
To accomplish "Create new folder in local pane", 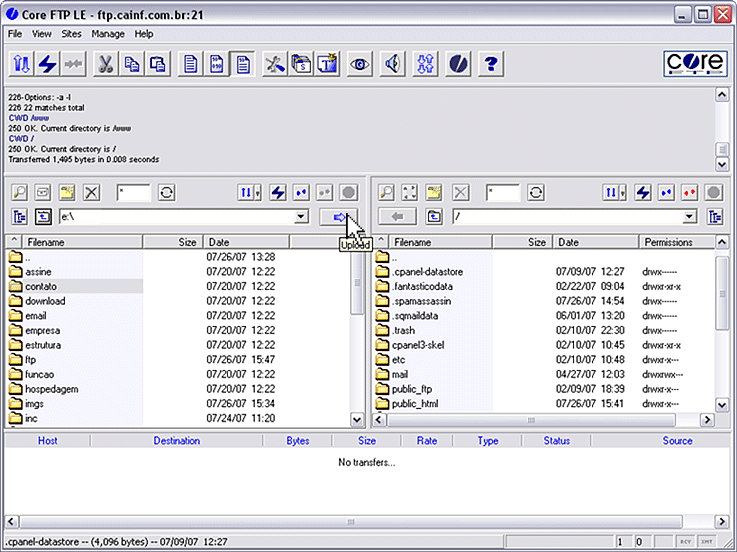I will [x=67, y=192].
